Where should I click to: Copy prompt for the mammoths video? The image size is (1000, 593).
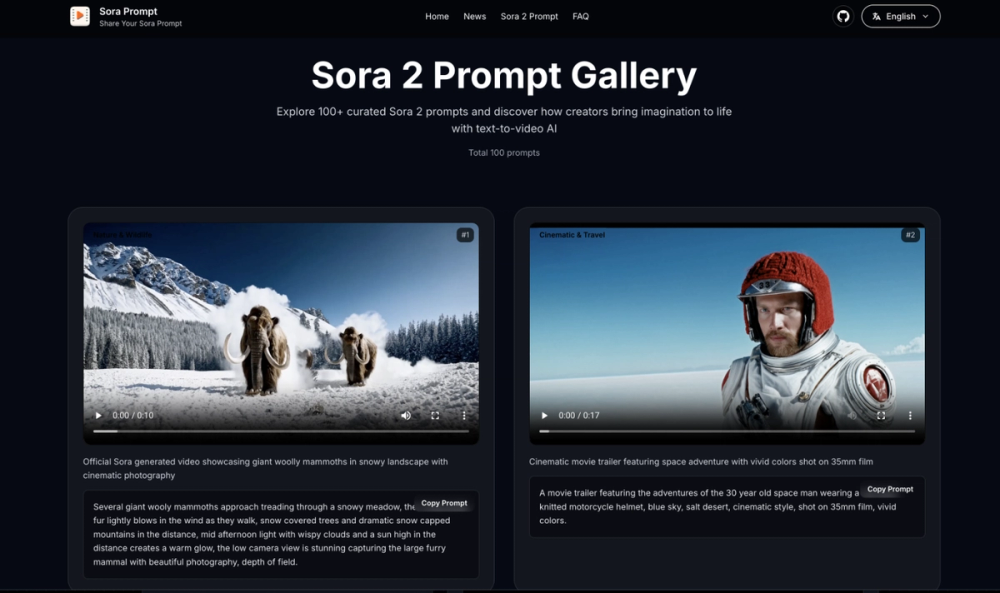tap(444, 503)
